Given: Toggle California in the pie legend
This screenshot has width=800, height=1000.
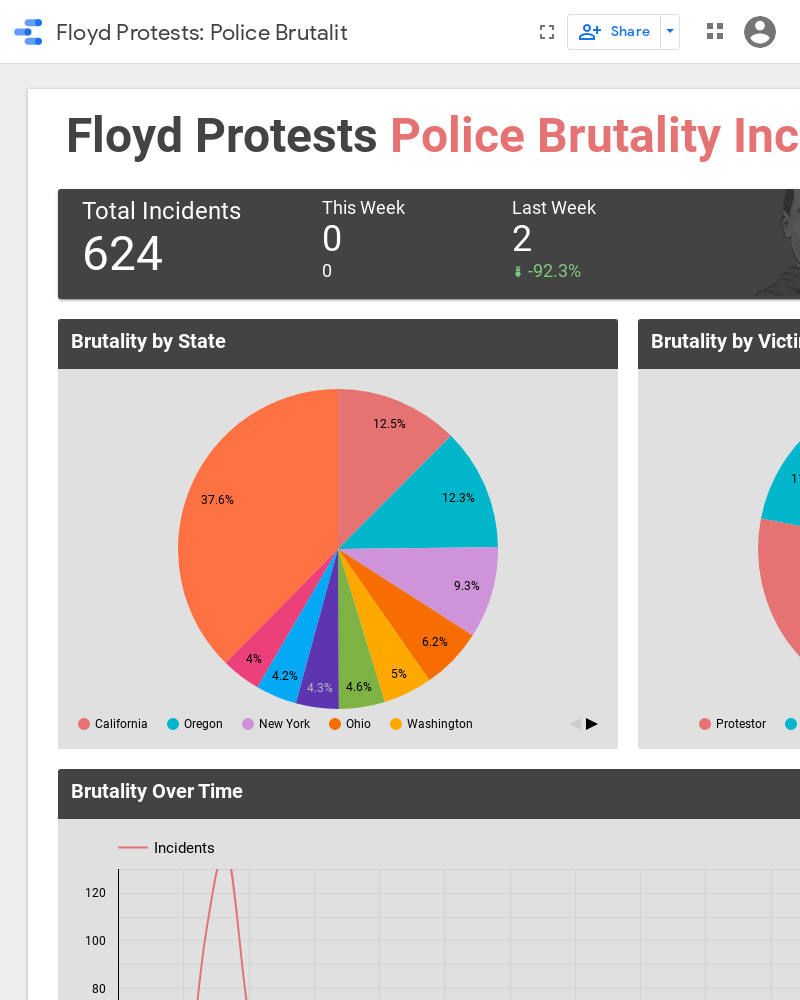Looking at the screenshot, I should pos(113,724).
